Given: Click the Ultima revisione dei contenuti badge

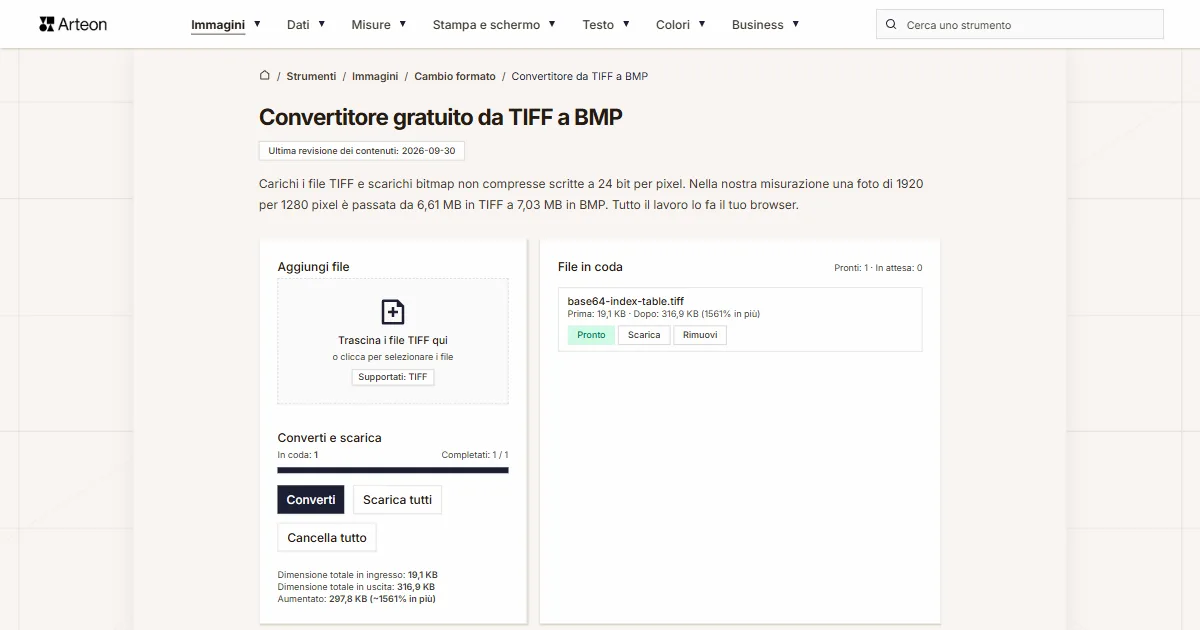Looking at the screenshot, I should 362,151.
